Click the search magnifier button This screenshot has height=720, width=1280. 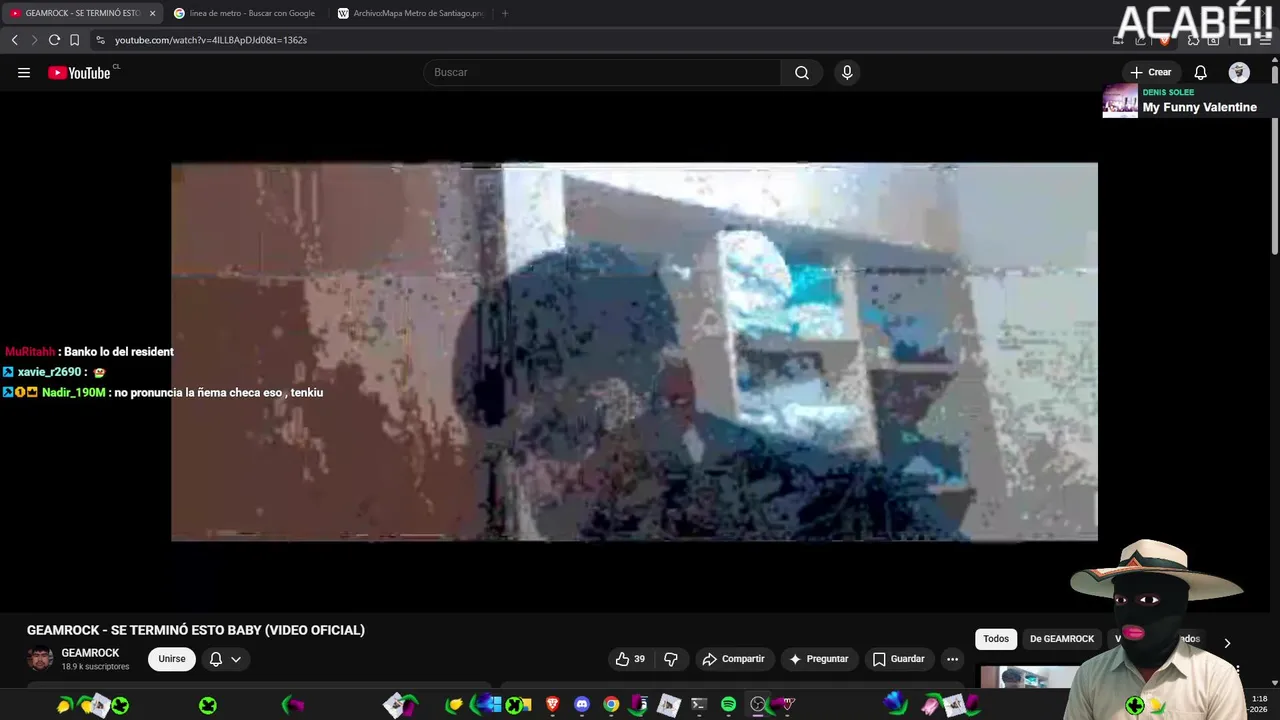[802, 72]
